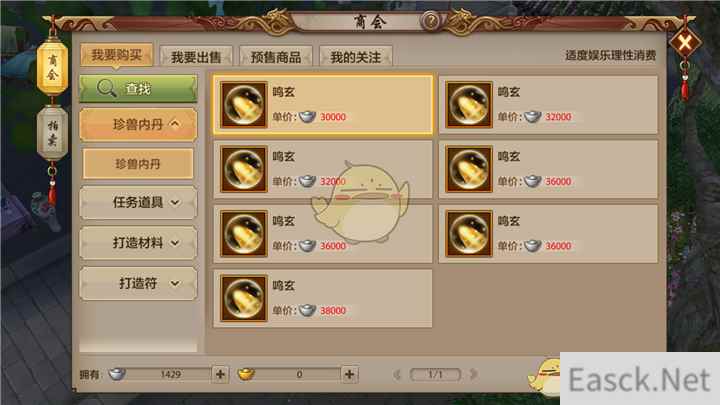Expand the 打造材料 category
Screen dimensions: 720x405
(x=138, y=242)
